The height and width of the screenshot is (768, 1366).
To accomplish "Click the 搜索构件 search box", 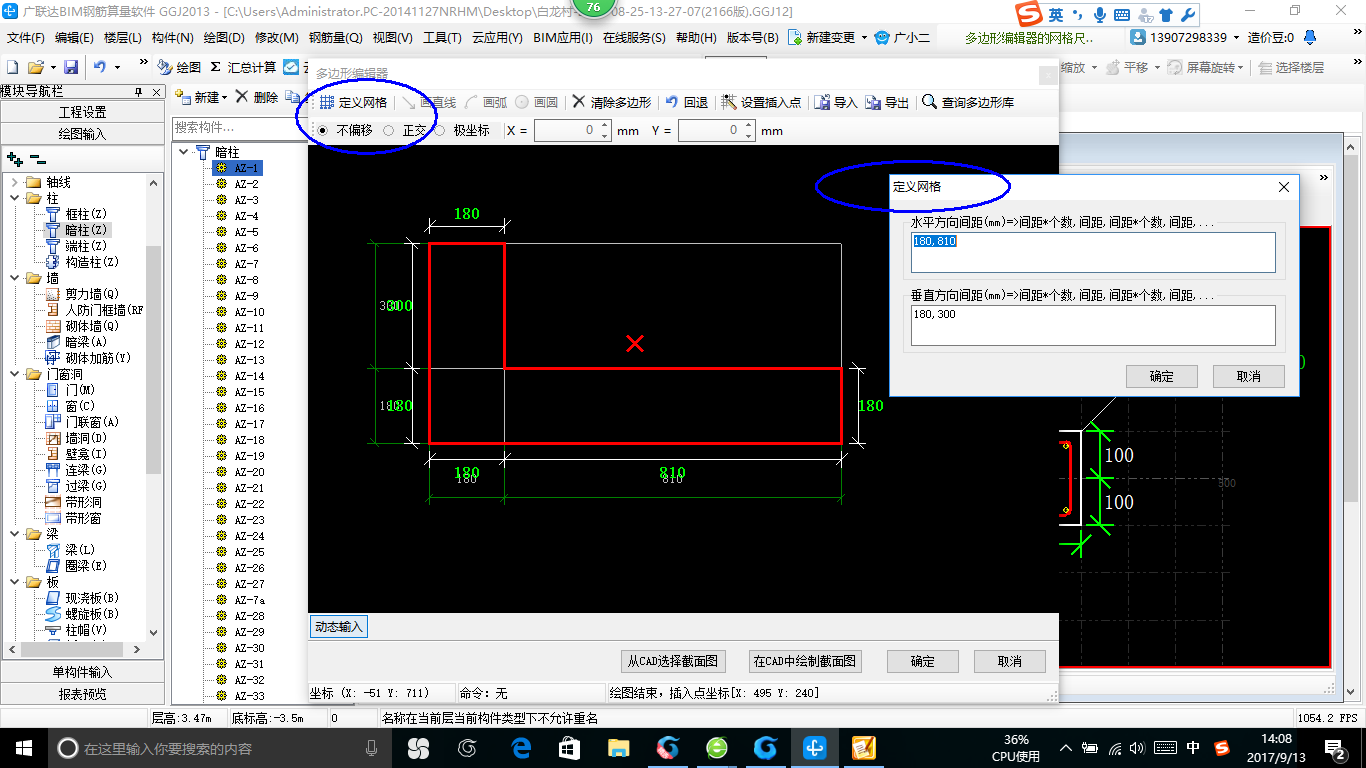I will [x=240, y=128].
